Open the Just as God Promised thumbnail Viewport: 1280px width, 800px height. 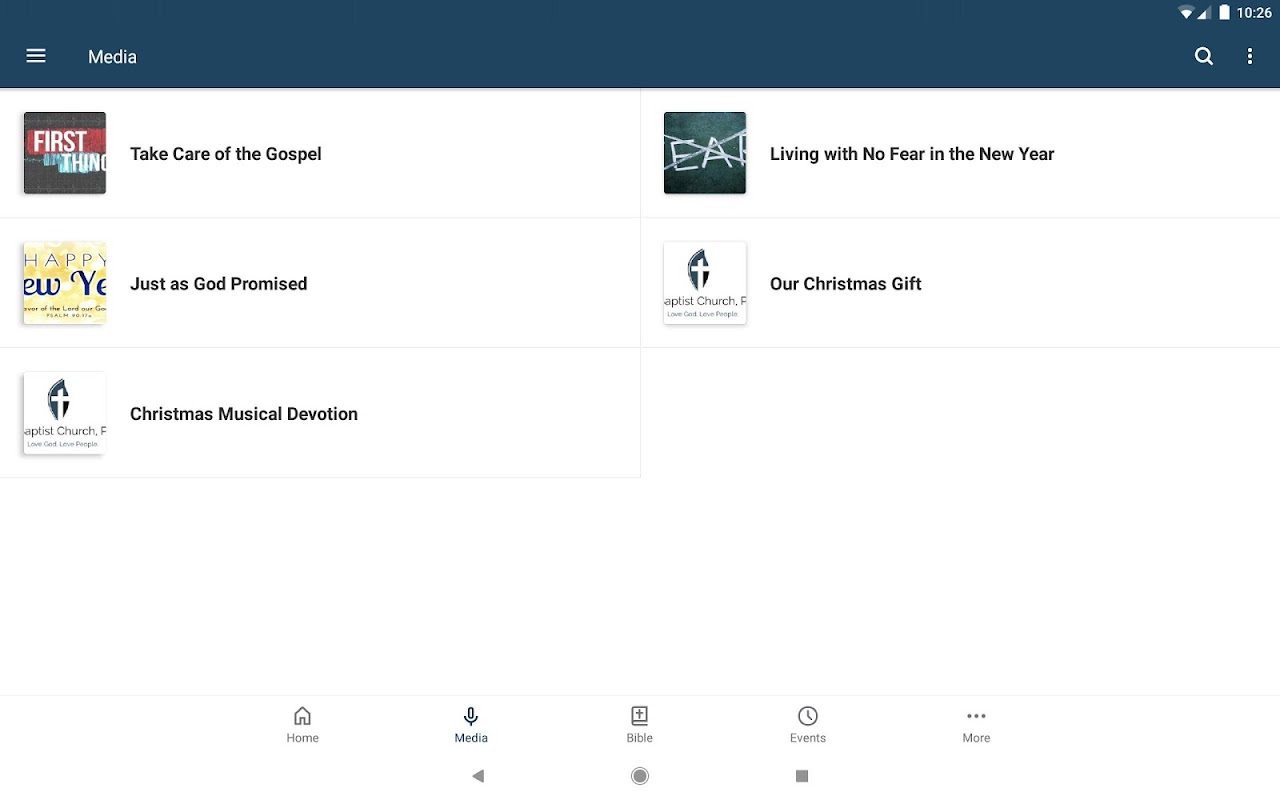pyautogui.click(x=65, y=283)
